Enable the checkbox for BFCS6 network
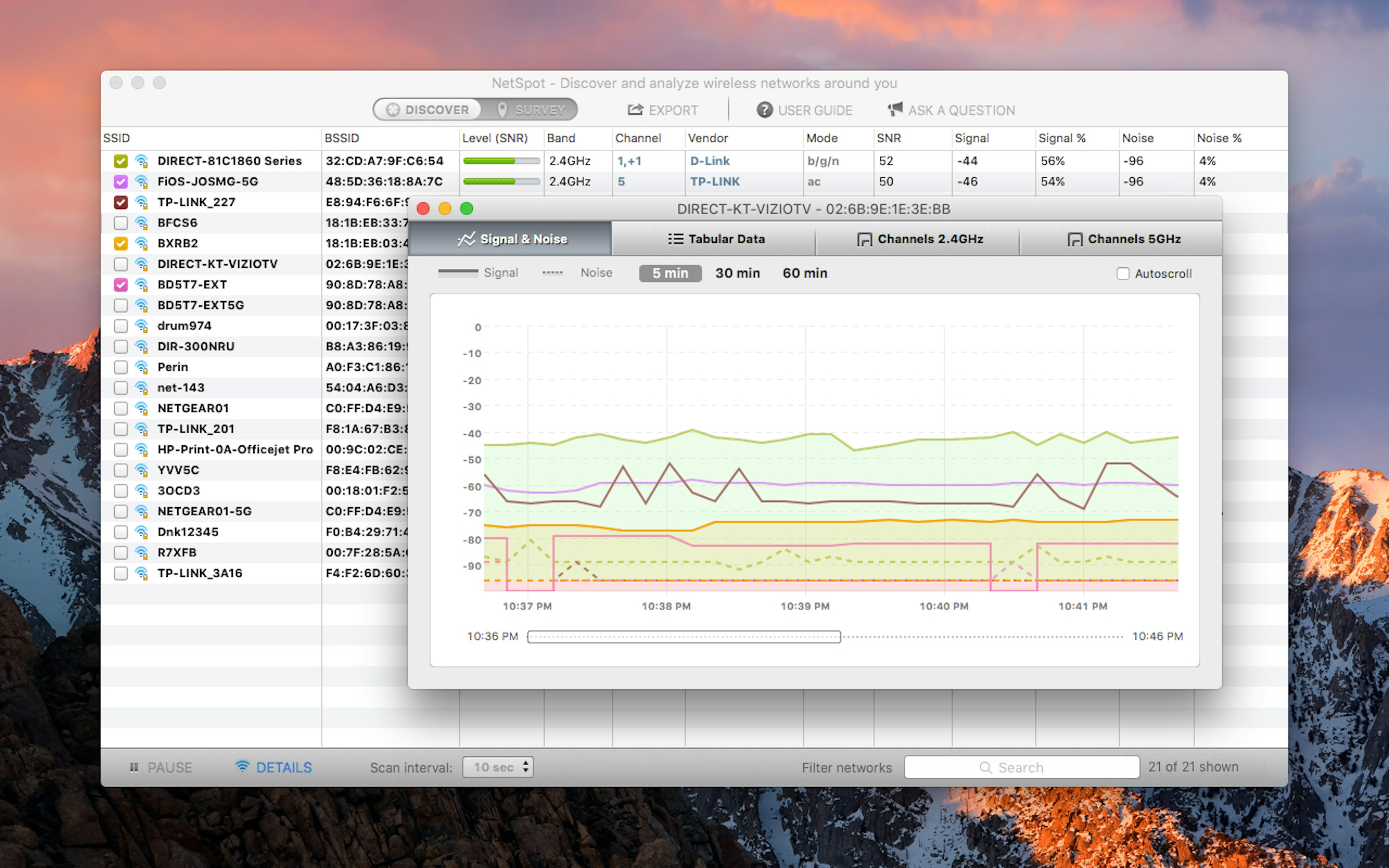 121,223
